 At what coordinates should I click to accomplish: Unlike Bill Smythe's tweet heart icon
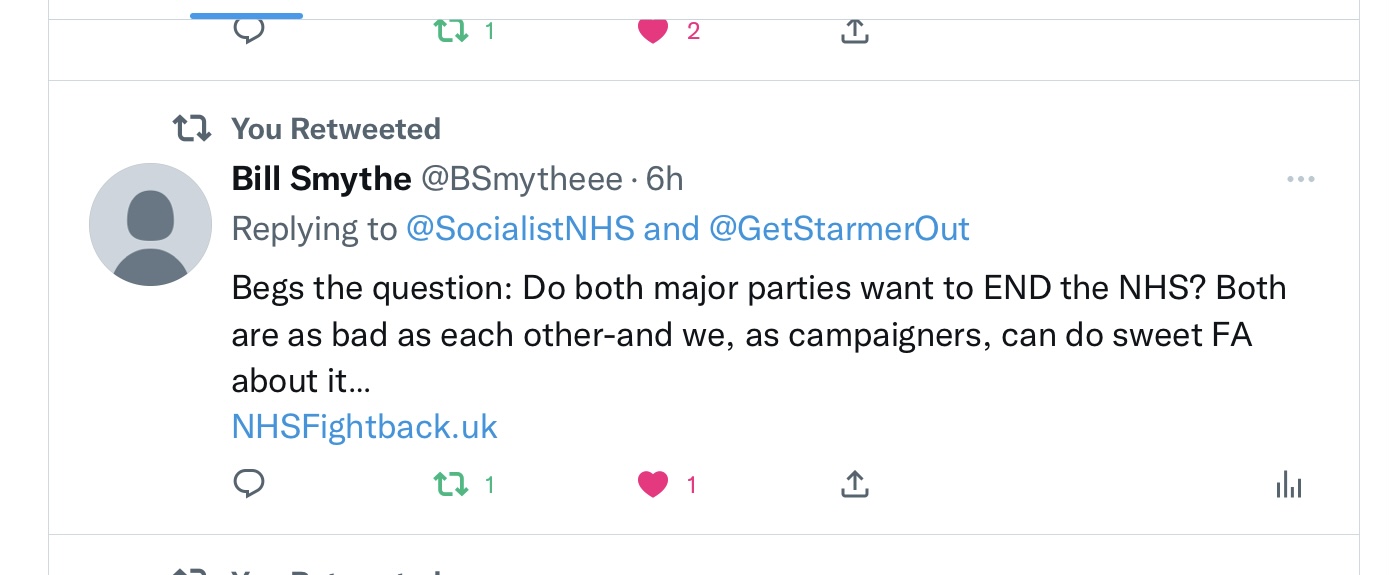(x=652, y=485)
